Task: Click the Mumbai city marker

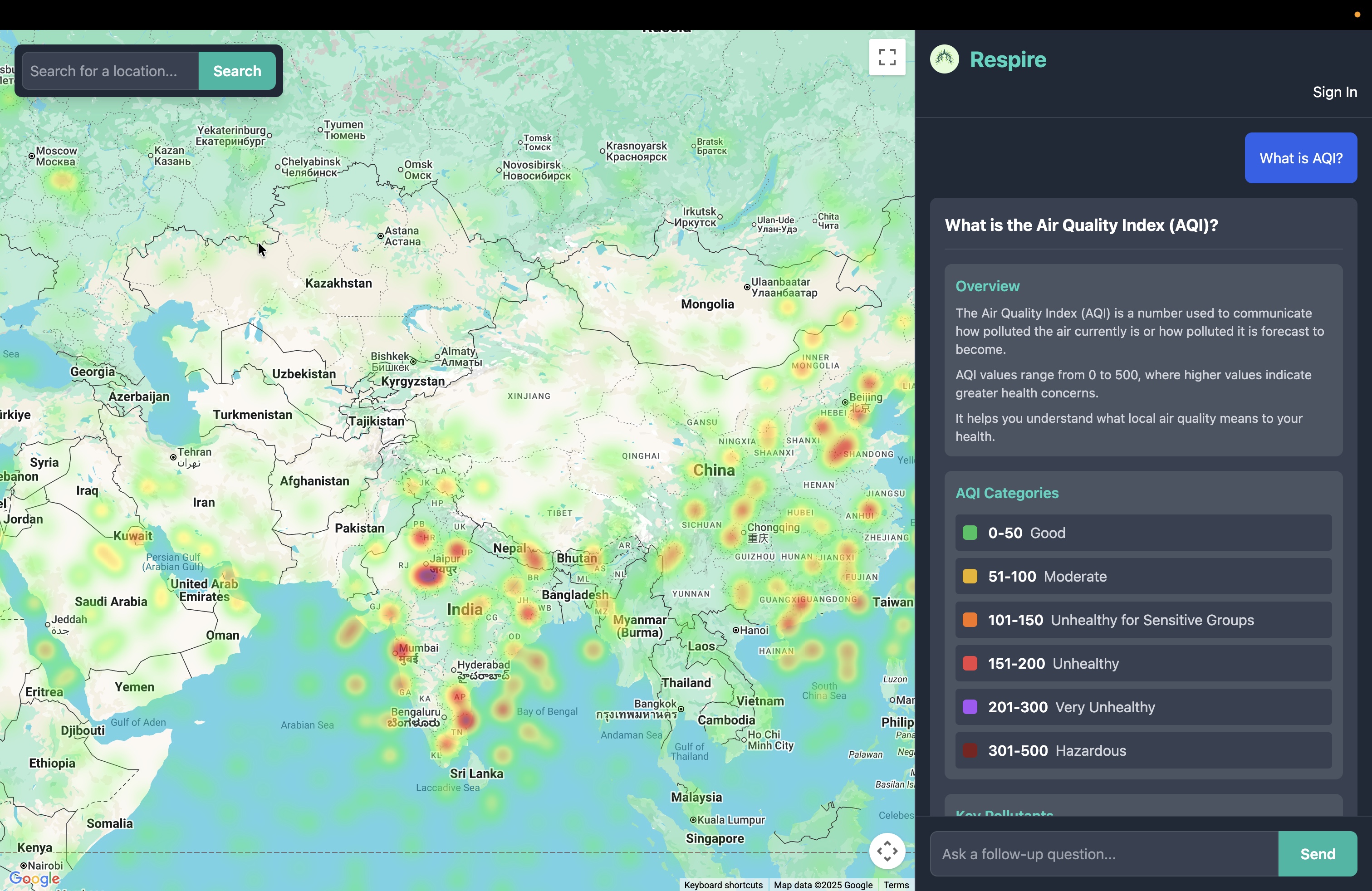Action: (396, 653)
